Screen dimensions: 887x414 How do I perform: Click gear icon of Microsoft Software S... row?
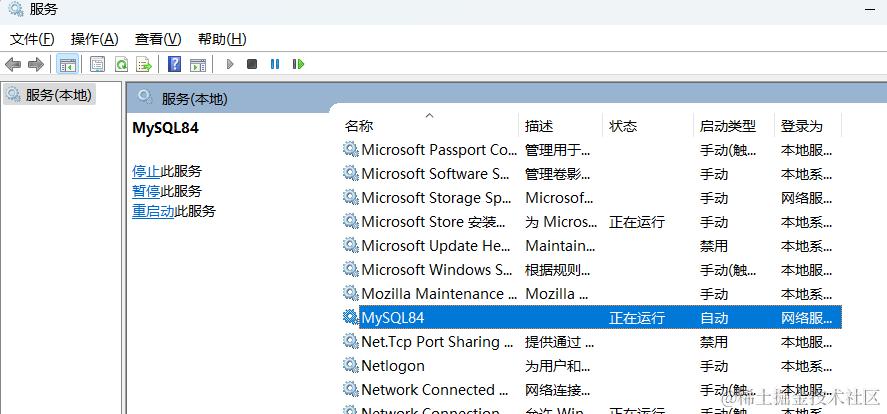coord(351,174)
